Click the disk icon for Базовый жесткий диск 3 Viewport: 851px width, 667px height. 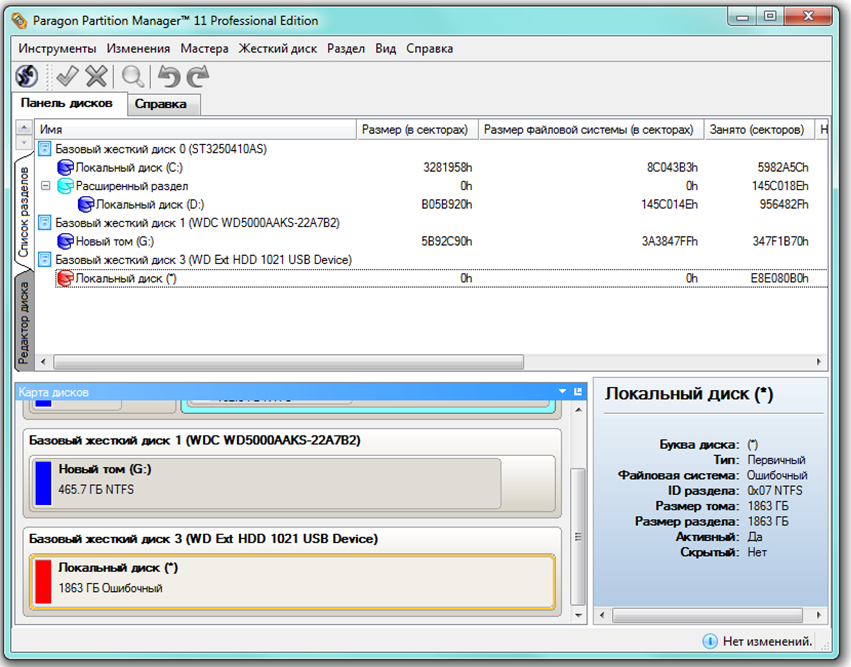pyautogui.click(x=45, y=259)
